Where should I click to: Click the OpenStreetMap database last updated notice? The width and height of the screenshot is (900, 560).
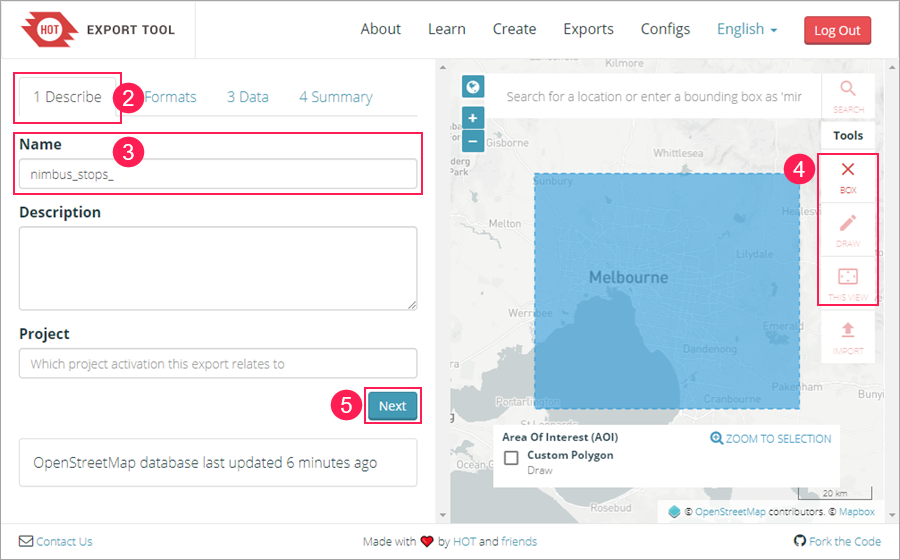pos(218,463)
